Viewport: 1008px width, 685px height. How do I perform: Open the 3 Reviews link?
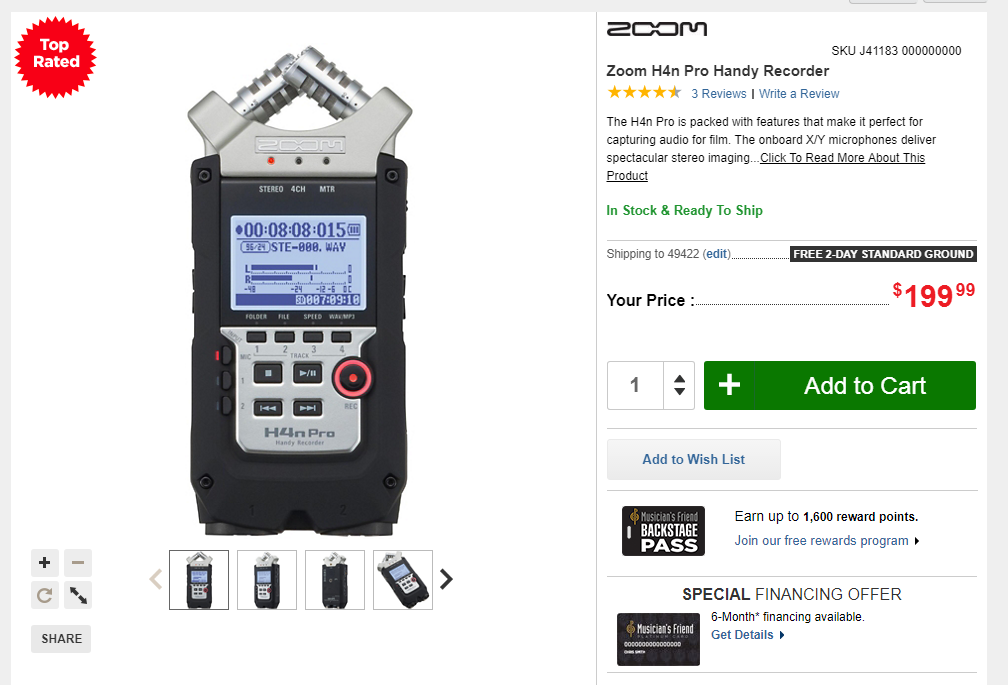719,94
